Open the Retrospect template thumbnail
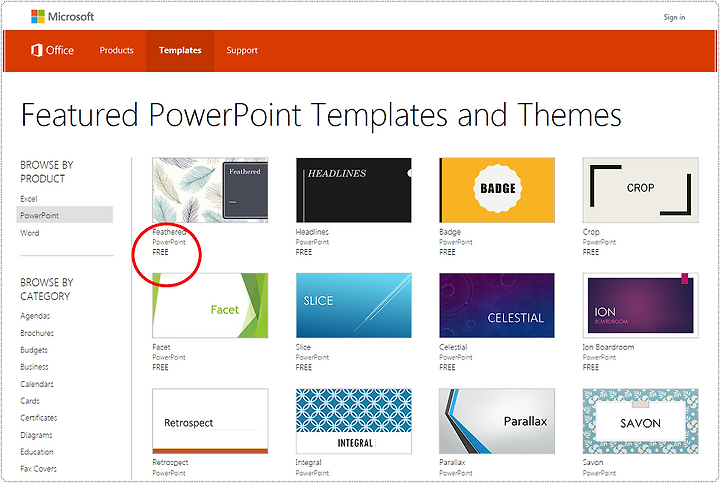 tap(210, 421)
